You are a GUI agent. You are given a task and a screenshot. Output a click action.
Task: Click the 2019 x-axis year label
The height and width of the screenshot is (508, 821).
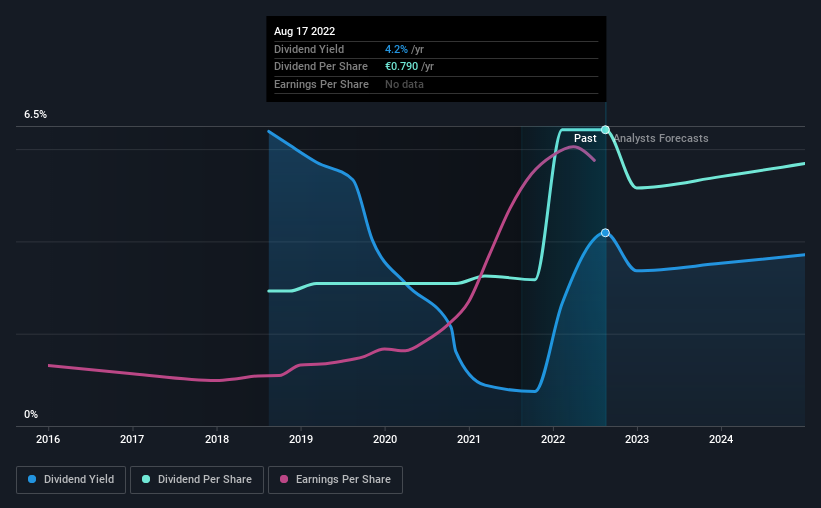point(301,439)
